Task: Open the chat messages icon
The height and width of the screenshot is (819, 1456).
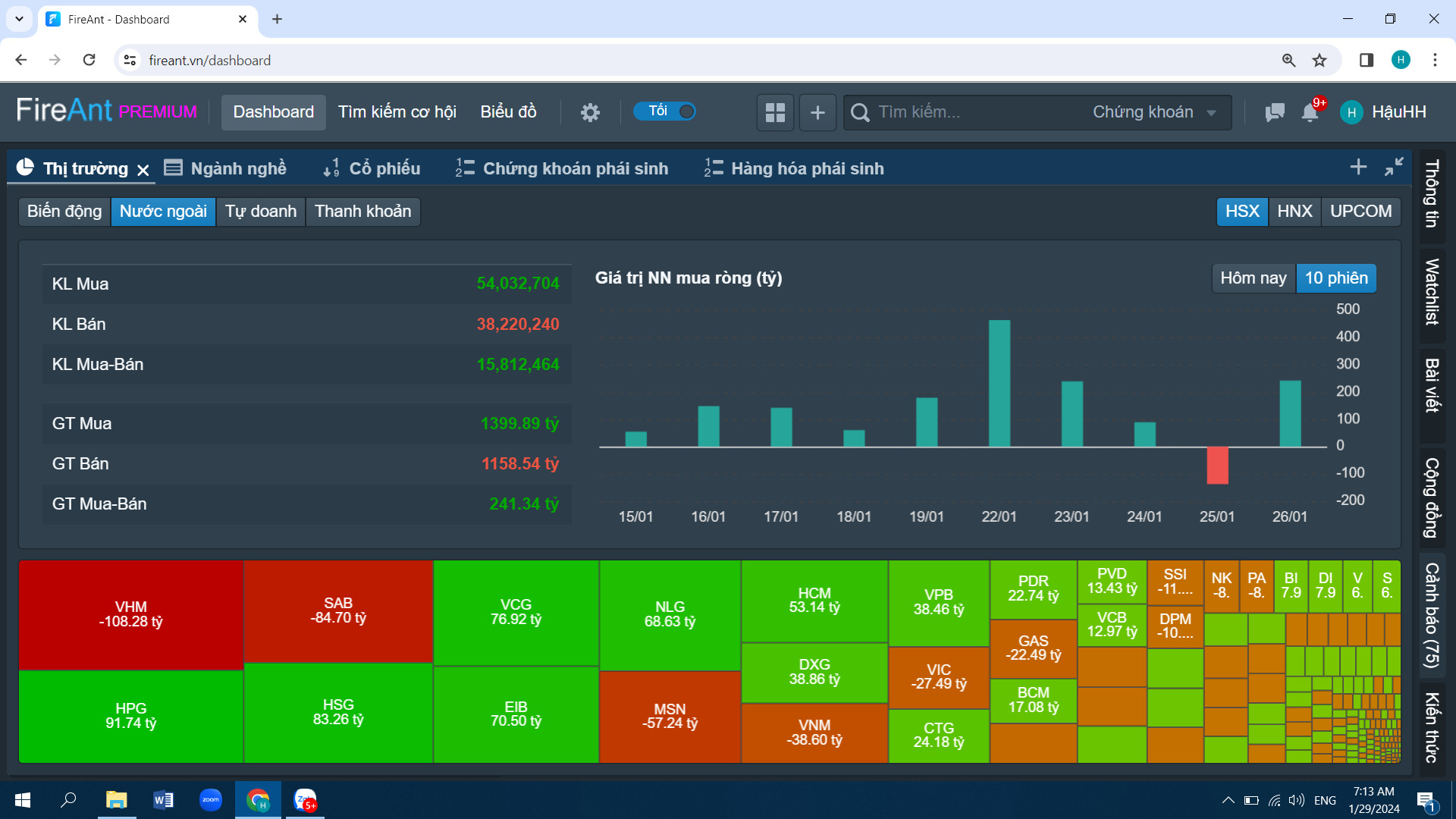Action: point(1275,112)
